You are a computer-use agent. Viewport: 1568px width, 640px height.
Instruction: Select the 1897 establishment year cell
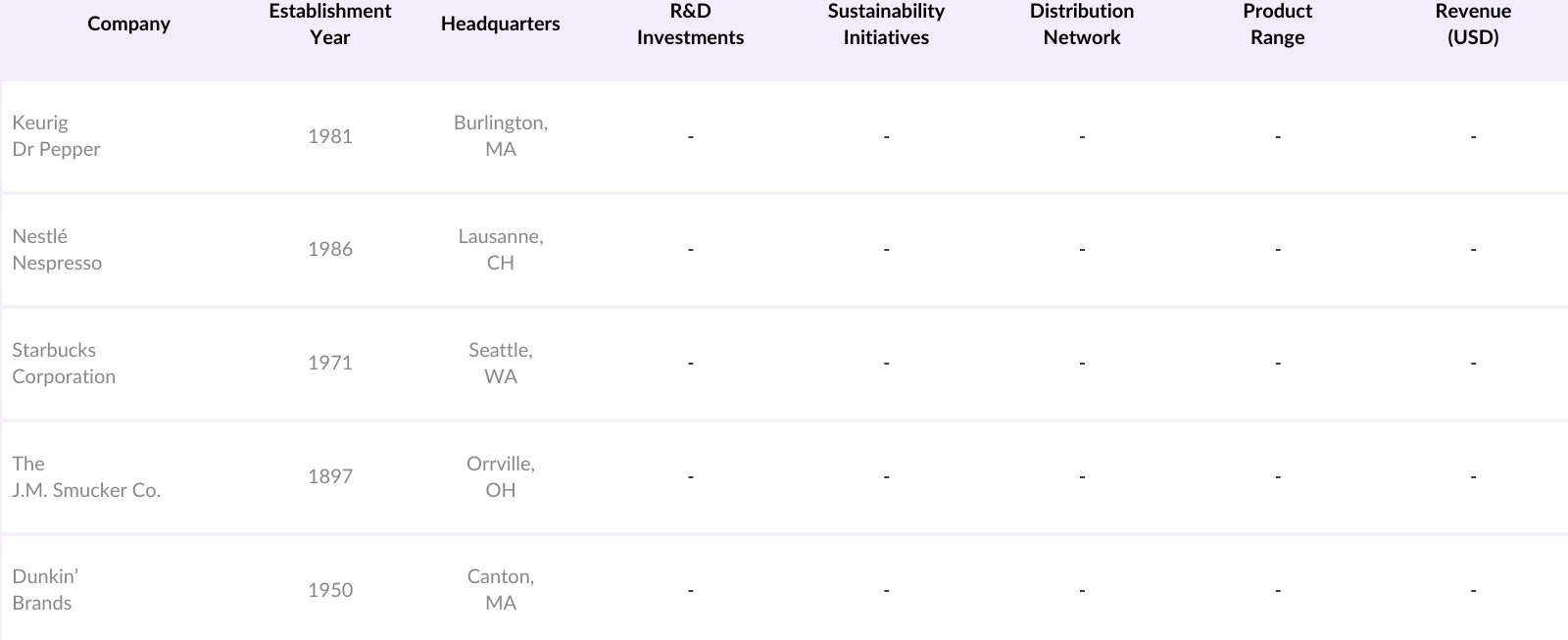(329, 477)
